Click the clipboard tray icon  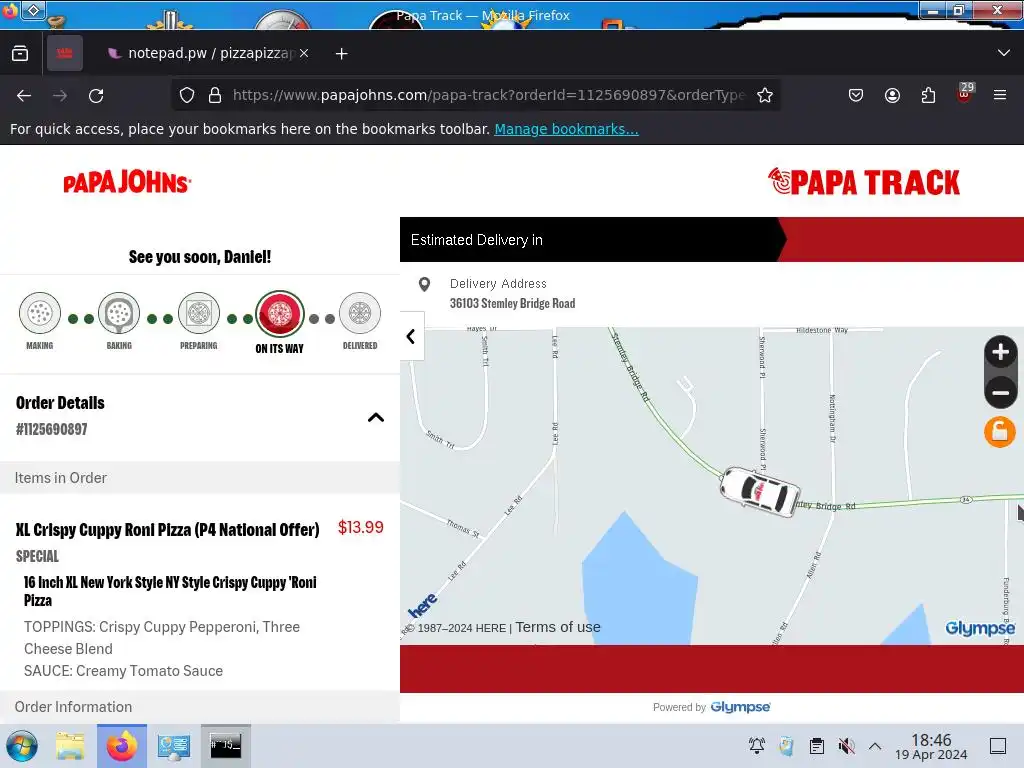[x=816, y=746]
